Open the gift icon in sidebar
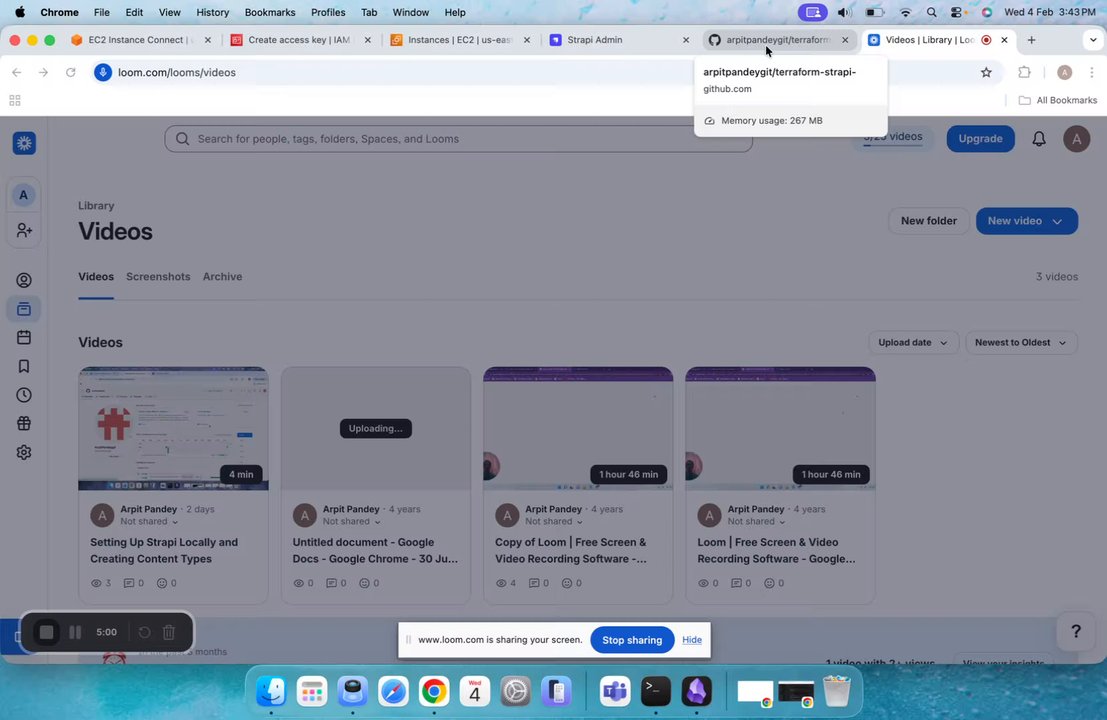Screen dimensions: 1107x720 coord(24,424)
